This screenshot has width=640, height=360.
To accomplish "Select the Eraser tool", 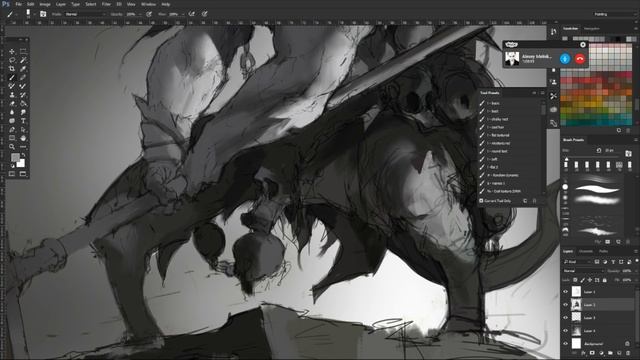I will tap(12, 103).
